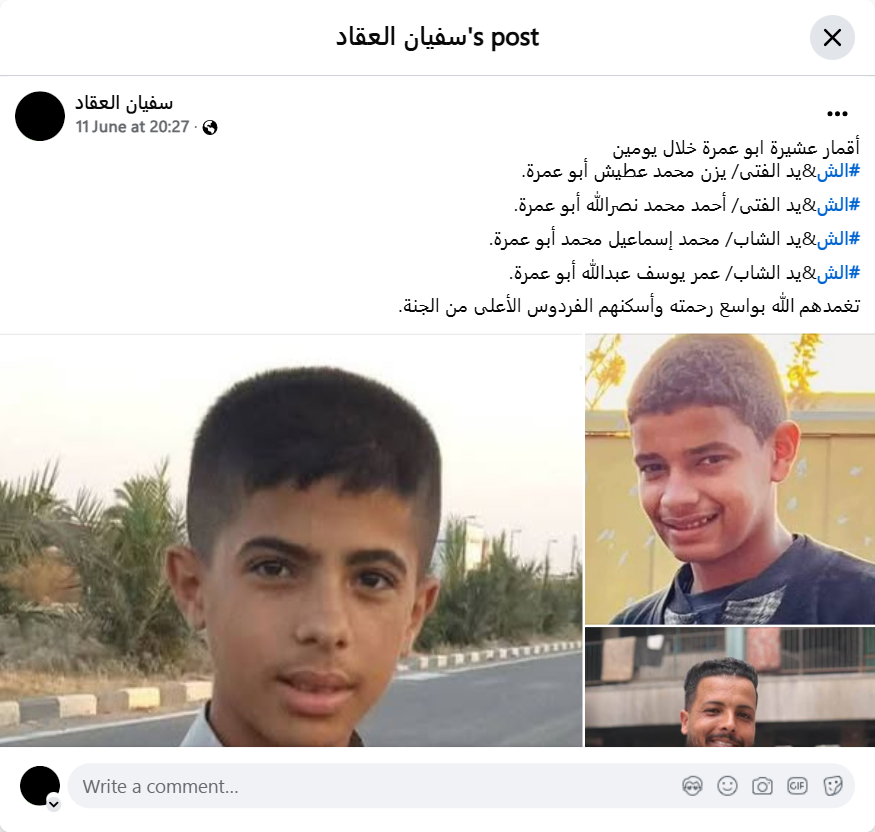
Task: Click the fourth hashtag before عمر يوسف
Action: point(838,273)
